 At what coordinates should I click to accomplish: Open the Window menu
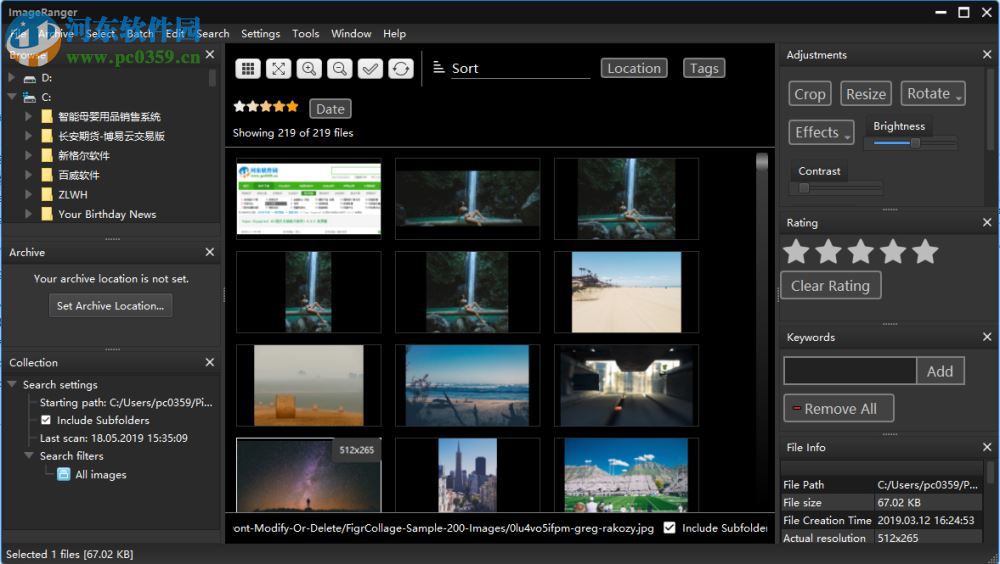(x=351, y=34)
